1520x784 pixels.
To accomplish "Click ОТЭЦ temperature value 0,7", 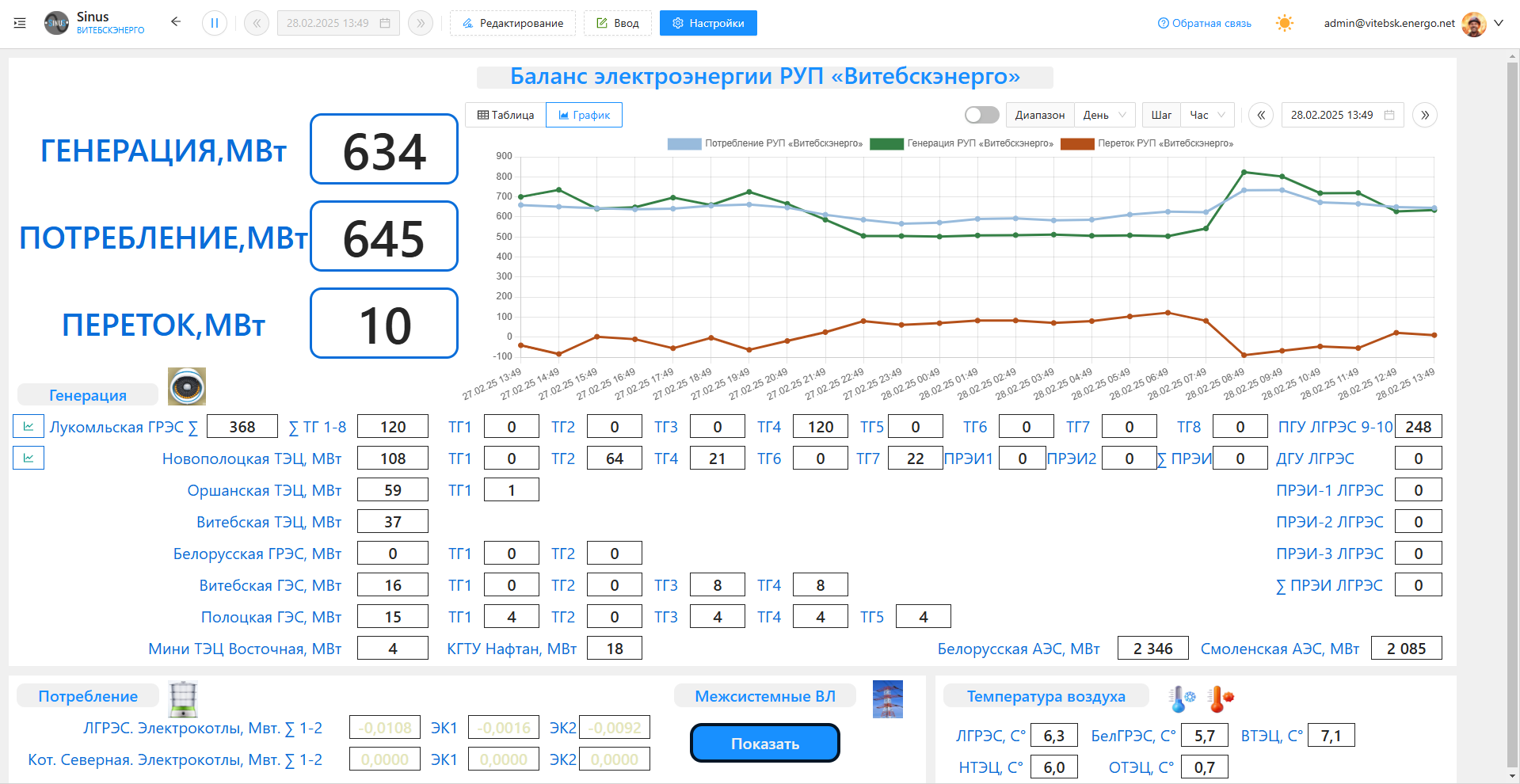I will point(1205,767).
